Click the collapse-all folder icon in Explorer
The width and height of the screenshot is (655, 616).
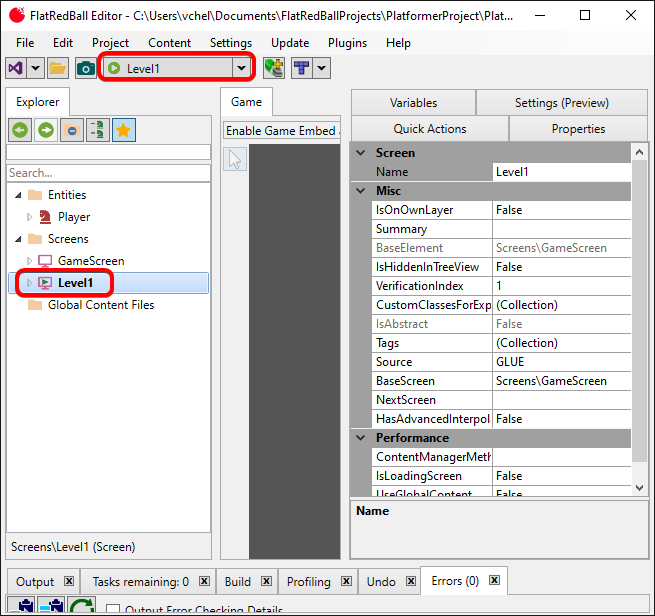(72, 130)
